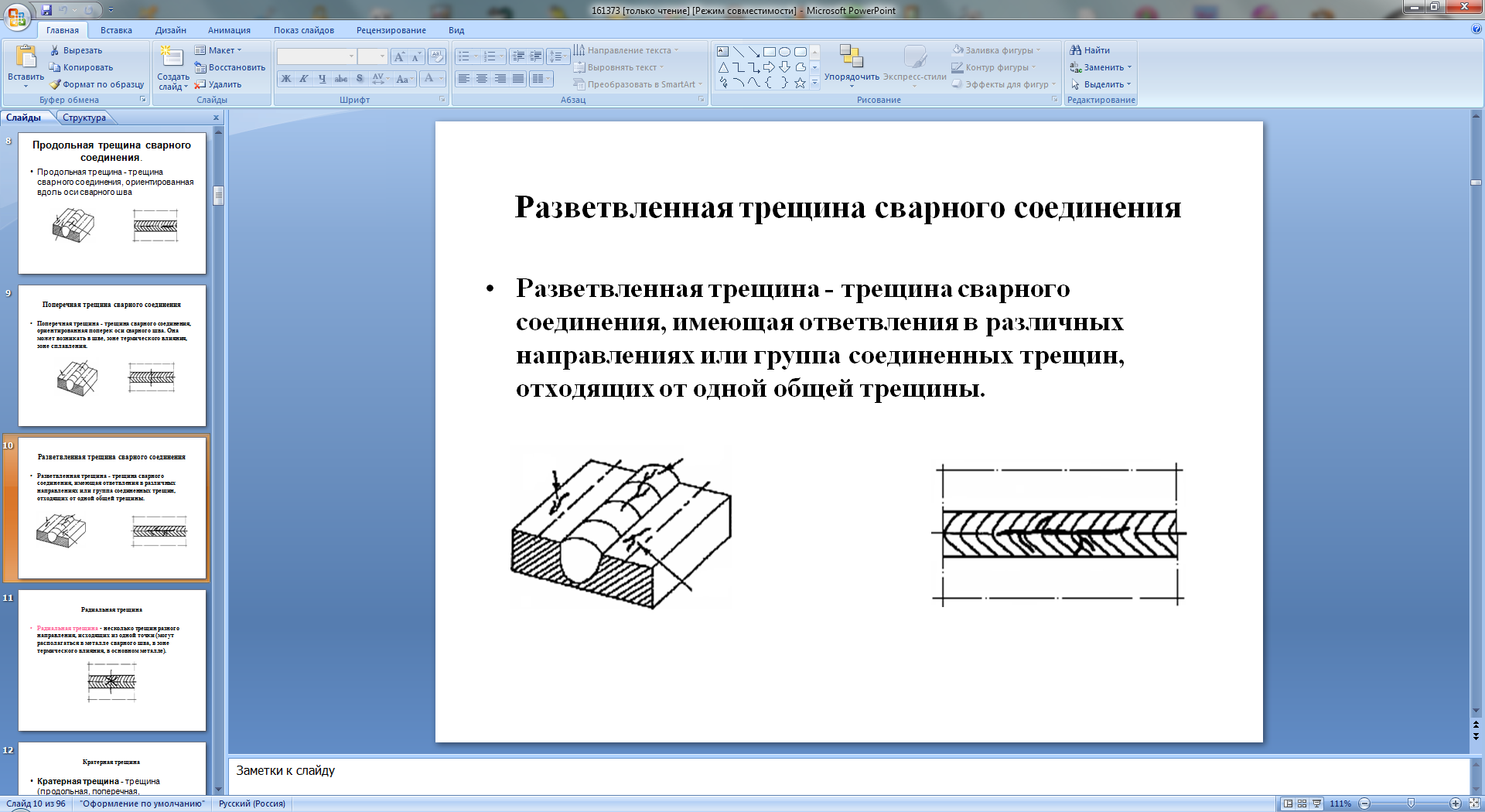Image resolution: width=1485 pixels, height=812 pixels.
Task: Toggle text shadow (S) formatting
Action: (360, 79)
